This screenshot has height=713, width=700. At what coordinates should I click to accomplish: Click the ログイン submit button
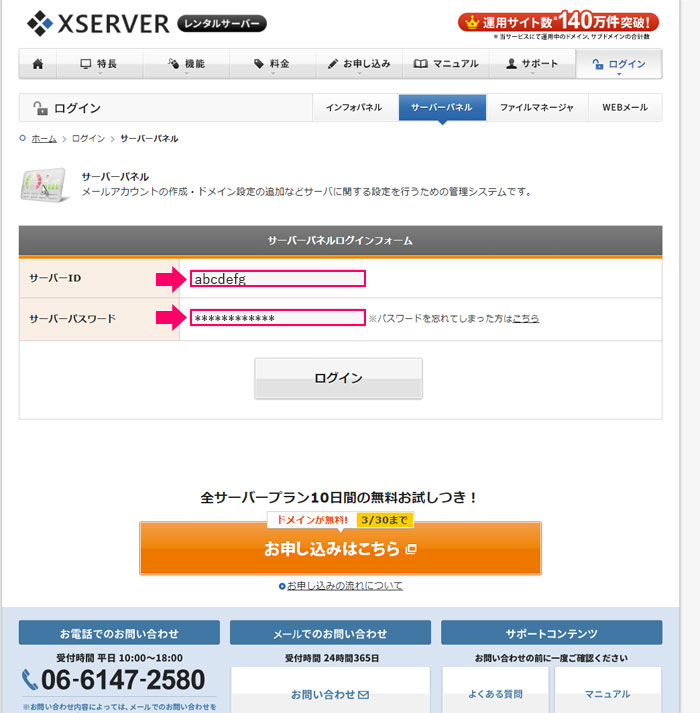(x=338, y=378)
